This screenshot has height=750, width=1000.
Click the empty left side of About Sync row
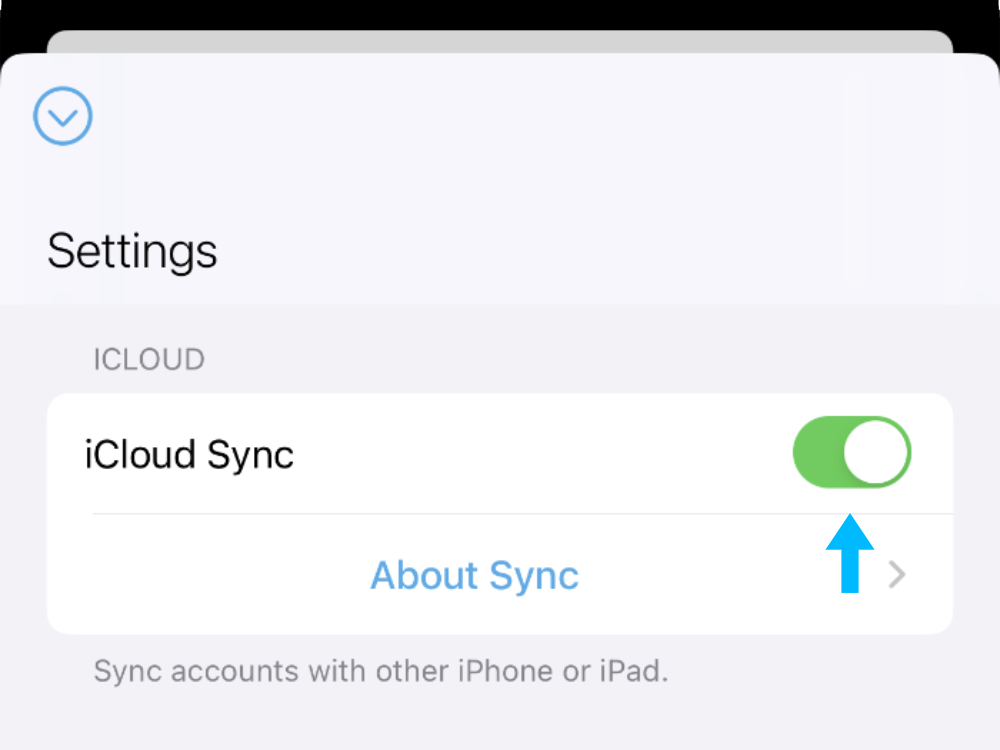(210, 575)
